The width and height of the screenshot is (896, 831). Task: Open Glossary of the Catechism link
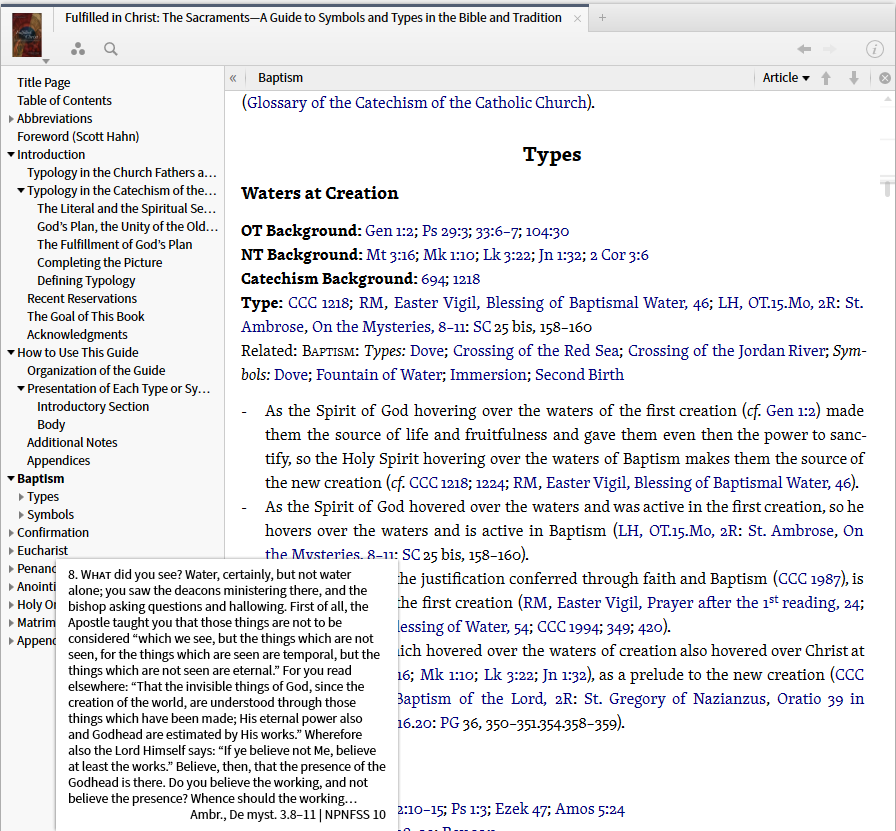[417, 103]
